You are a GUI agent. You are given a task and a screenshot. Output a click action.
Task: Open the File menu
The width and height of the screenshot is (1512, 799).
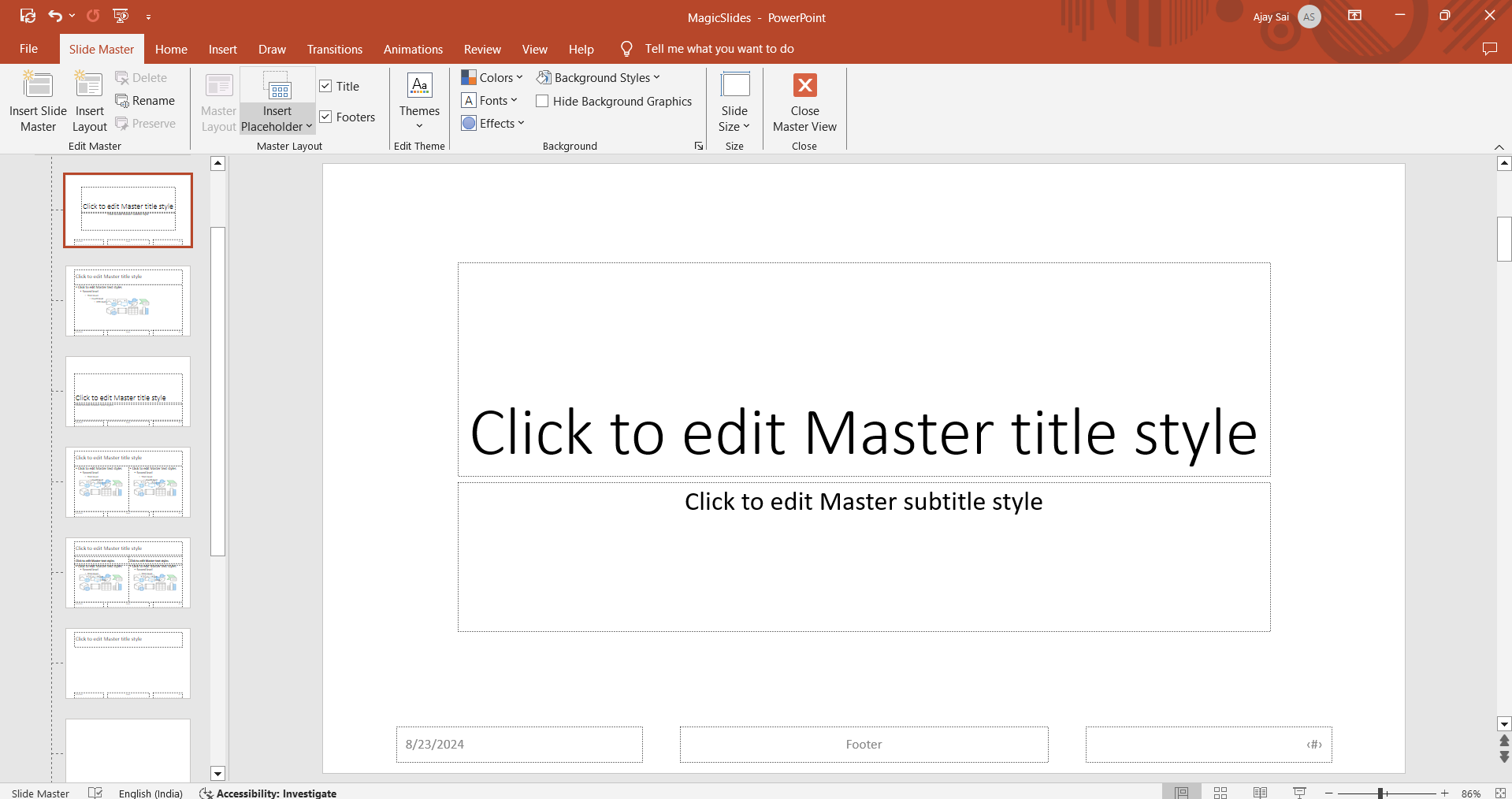coord(28,49)
